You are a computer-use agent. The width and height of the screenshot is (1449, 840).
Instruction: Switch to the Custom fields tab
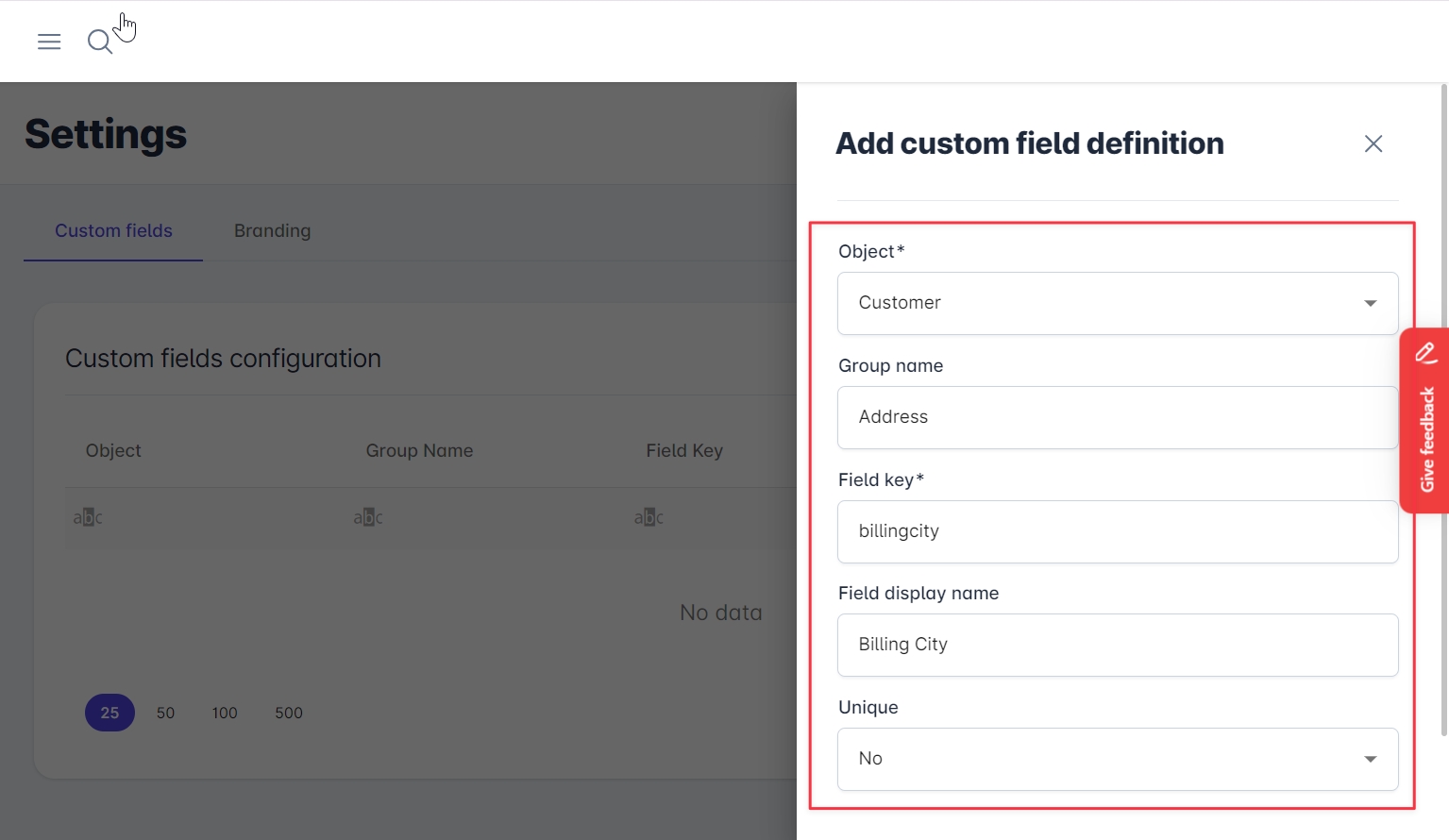pos(113,231)
